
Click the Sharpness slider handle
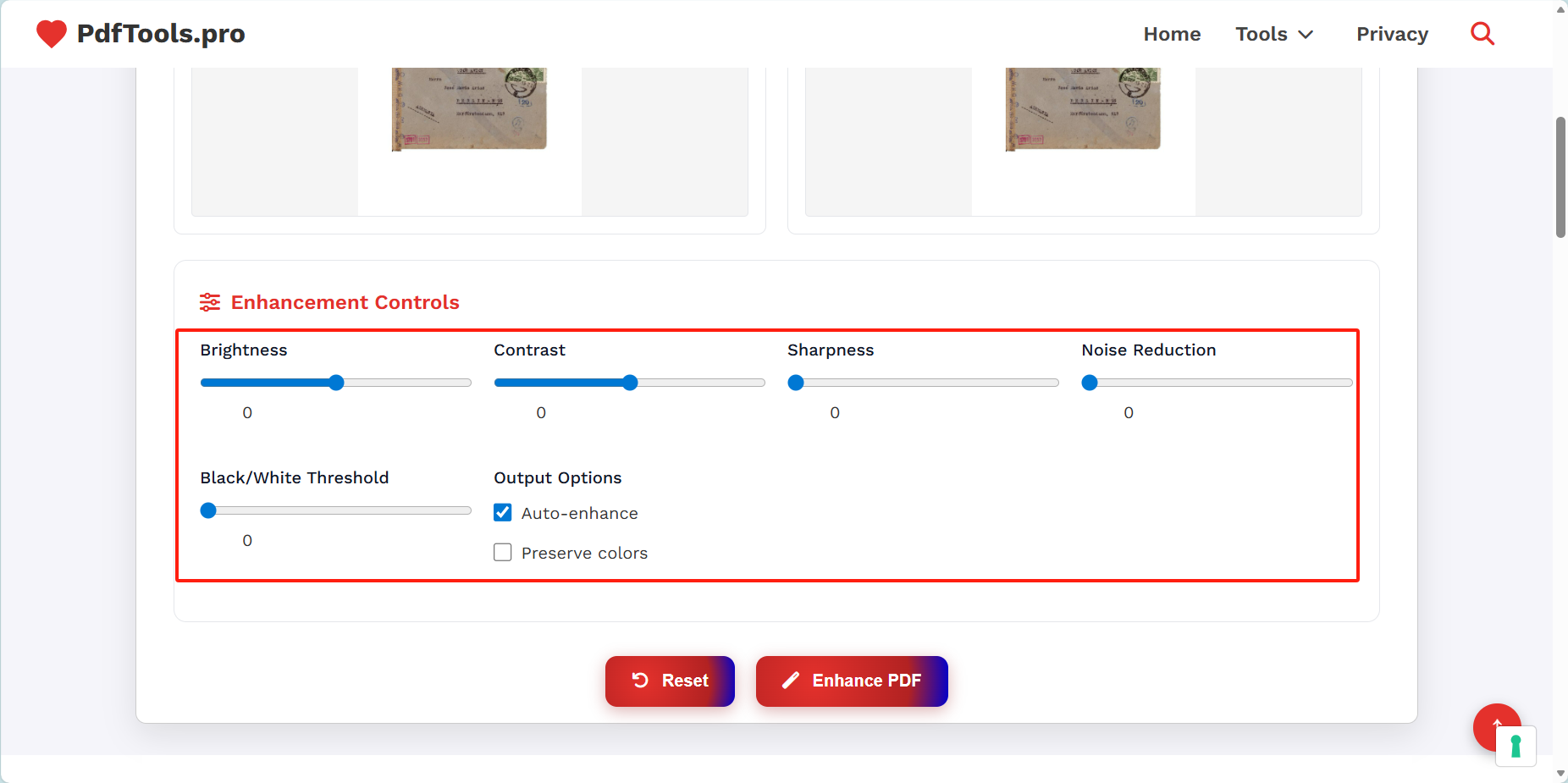796,383
